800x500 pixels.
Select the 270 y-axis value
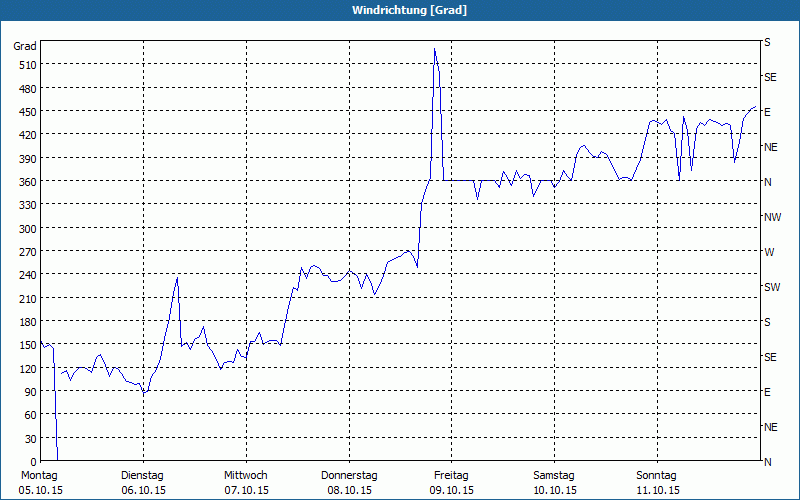(28, 252)
